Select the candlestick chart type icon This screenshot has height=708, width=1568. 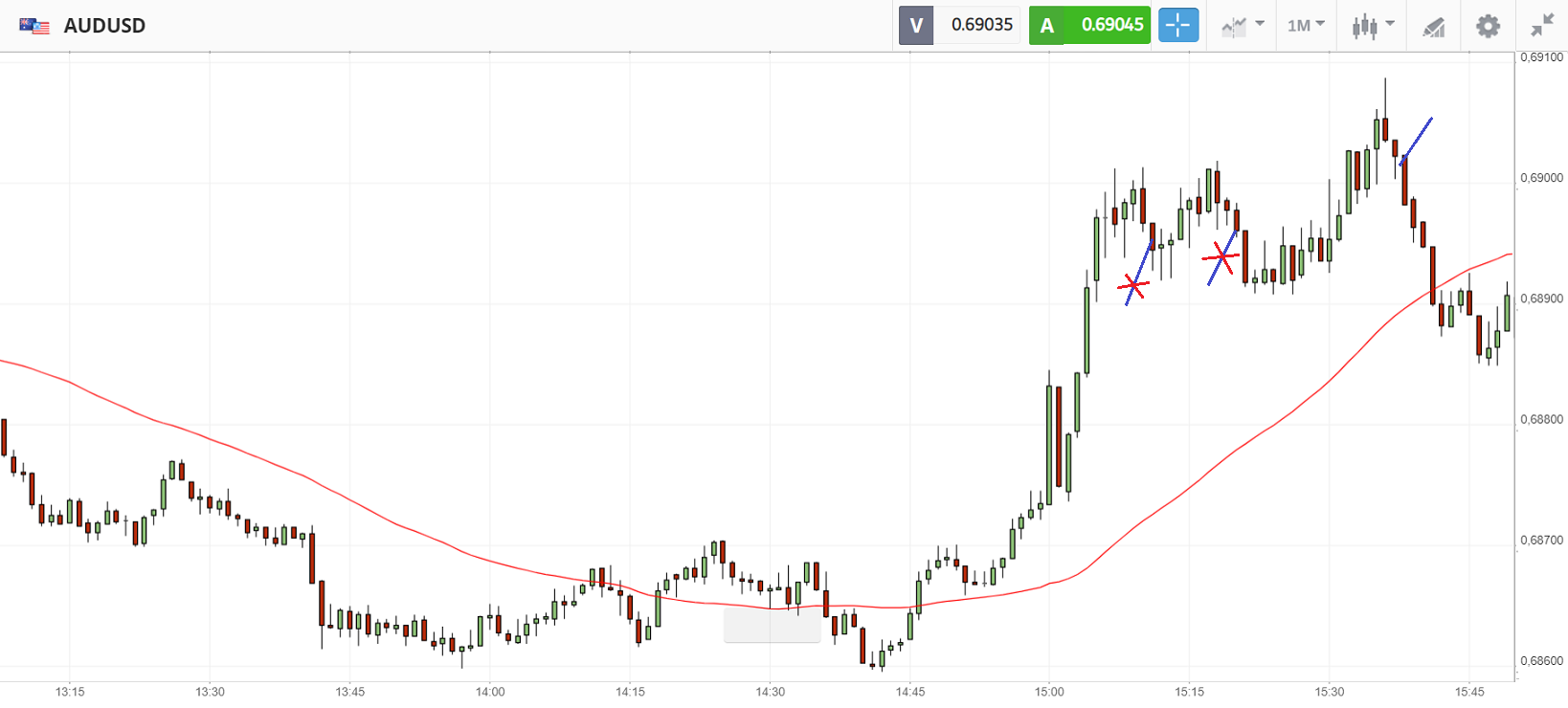coord(1364,26)
